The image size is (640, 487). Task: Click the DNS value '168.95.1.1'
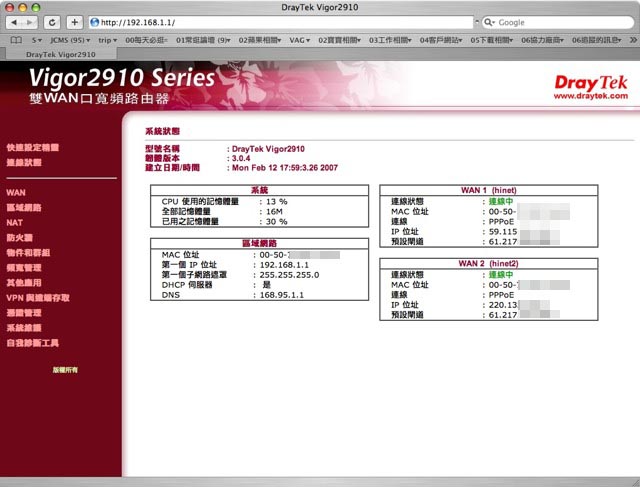pyautogui.click(x=282, y=295)
